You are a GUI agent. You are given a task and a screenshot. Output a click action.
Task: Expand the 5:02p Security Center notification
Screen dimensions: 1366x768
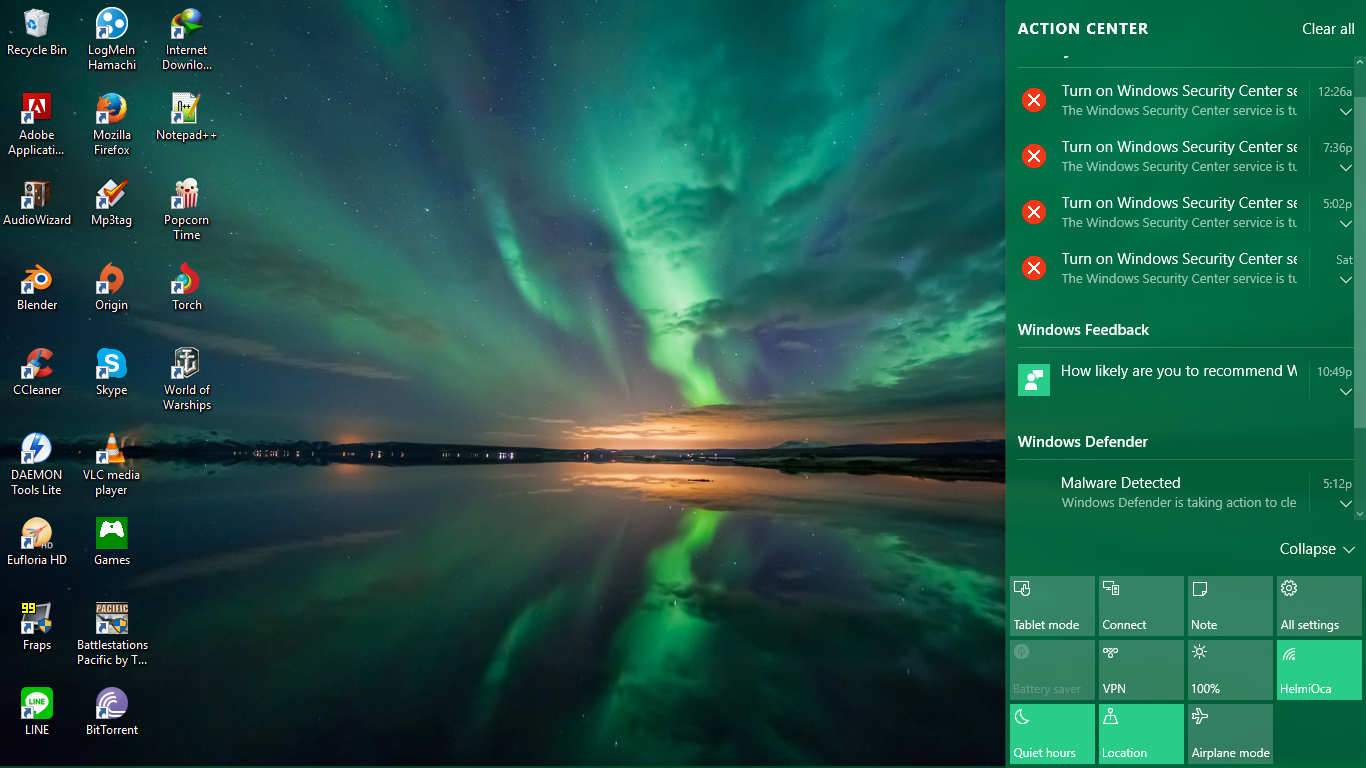[1346, 224]
